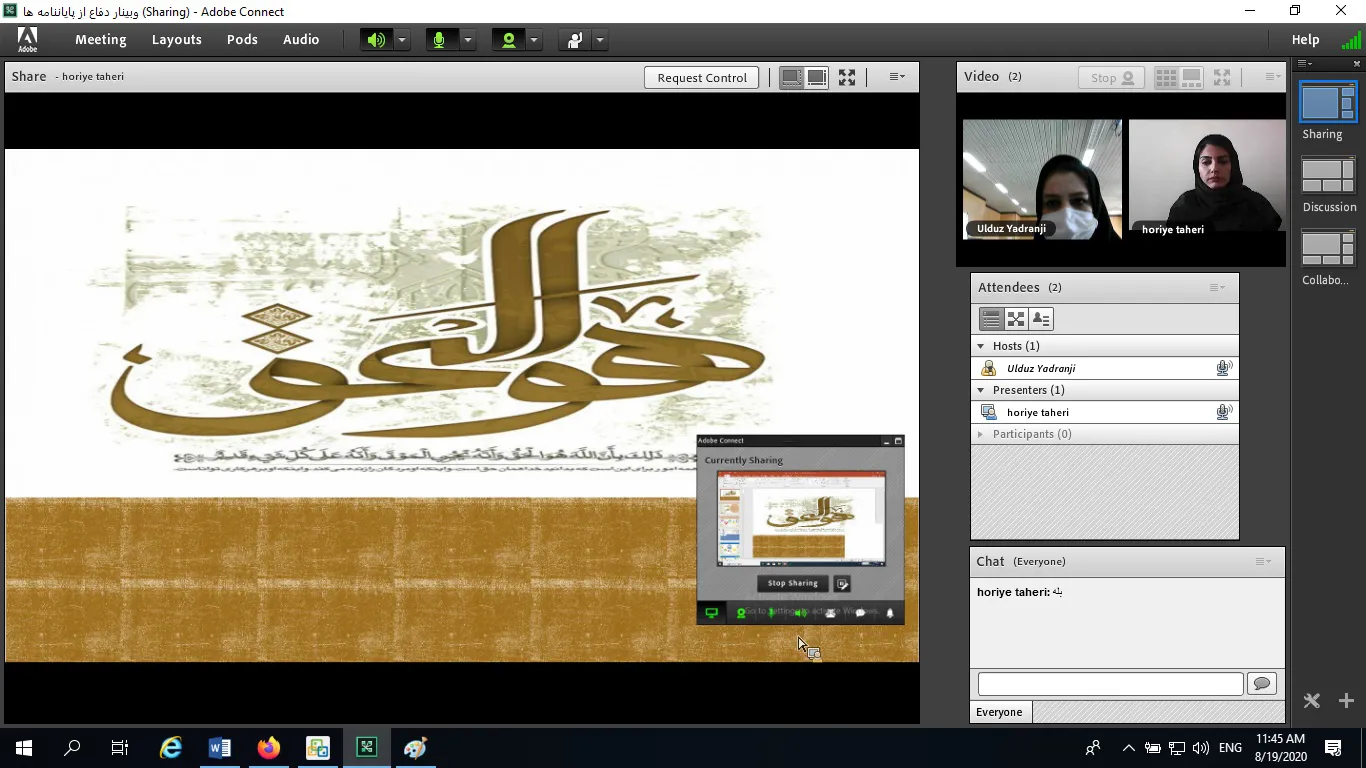Open the Layouts menu
This screenshot has height=768, width=1366.
(177, 40)
